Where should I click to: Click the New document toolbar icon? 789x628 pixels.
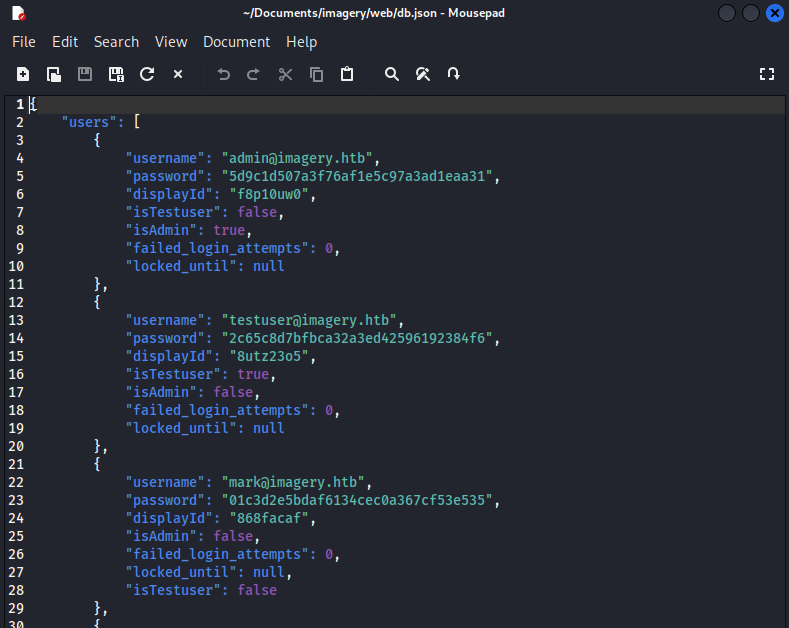(x=23, y=74)
